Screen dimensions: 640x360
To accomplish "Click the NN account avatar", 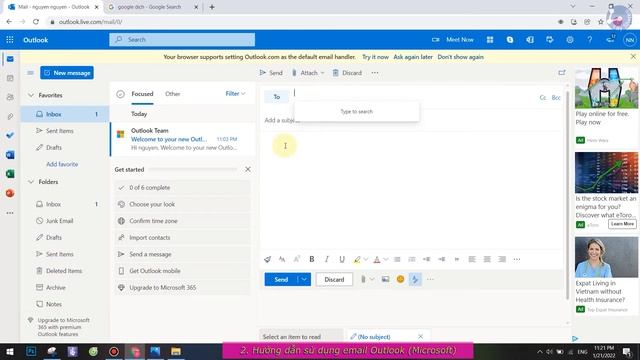I will click(x=630, y=40).
